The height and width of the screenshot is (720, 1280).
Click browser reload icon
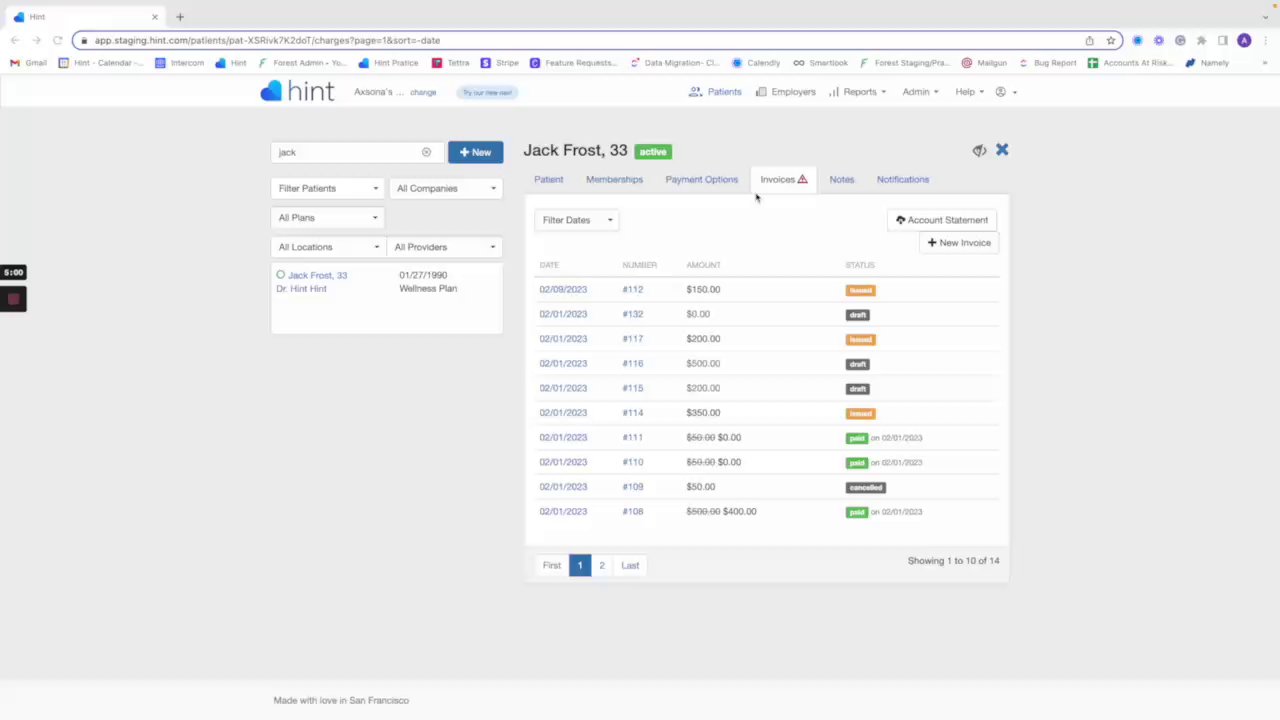click(x=57, y=40)
